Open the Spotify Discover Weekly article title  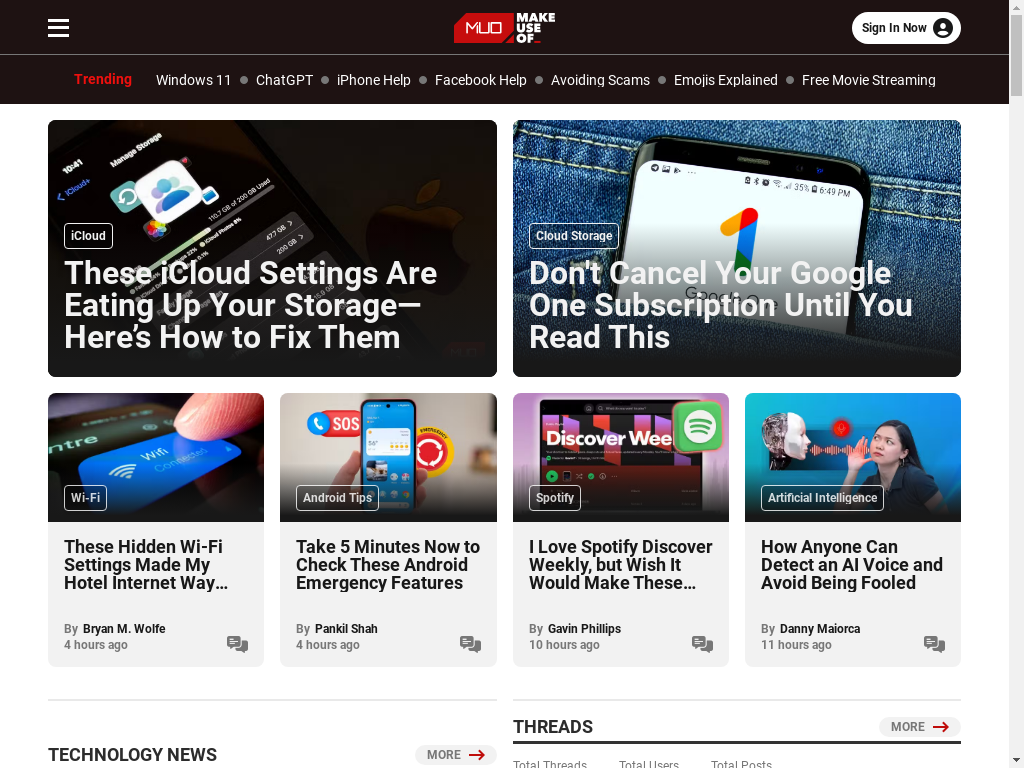(x=620, y=564)
